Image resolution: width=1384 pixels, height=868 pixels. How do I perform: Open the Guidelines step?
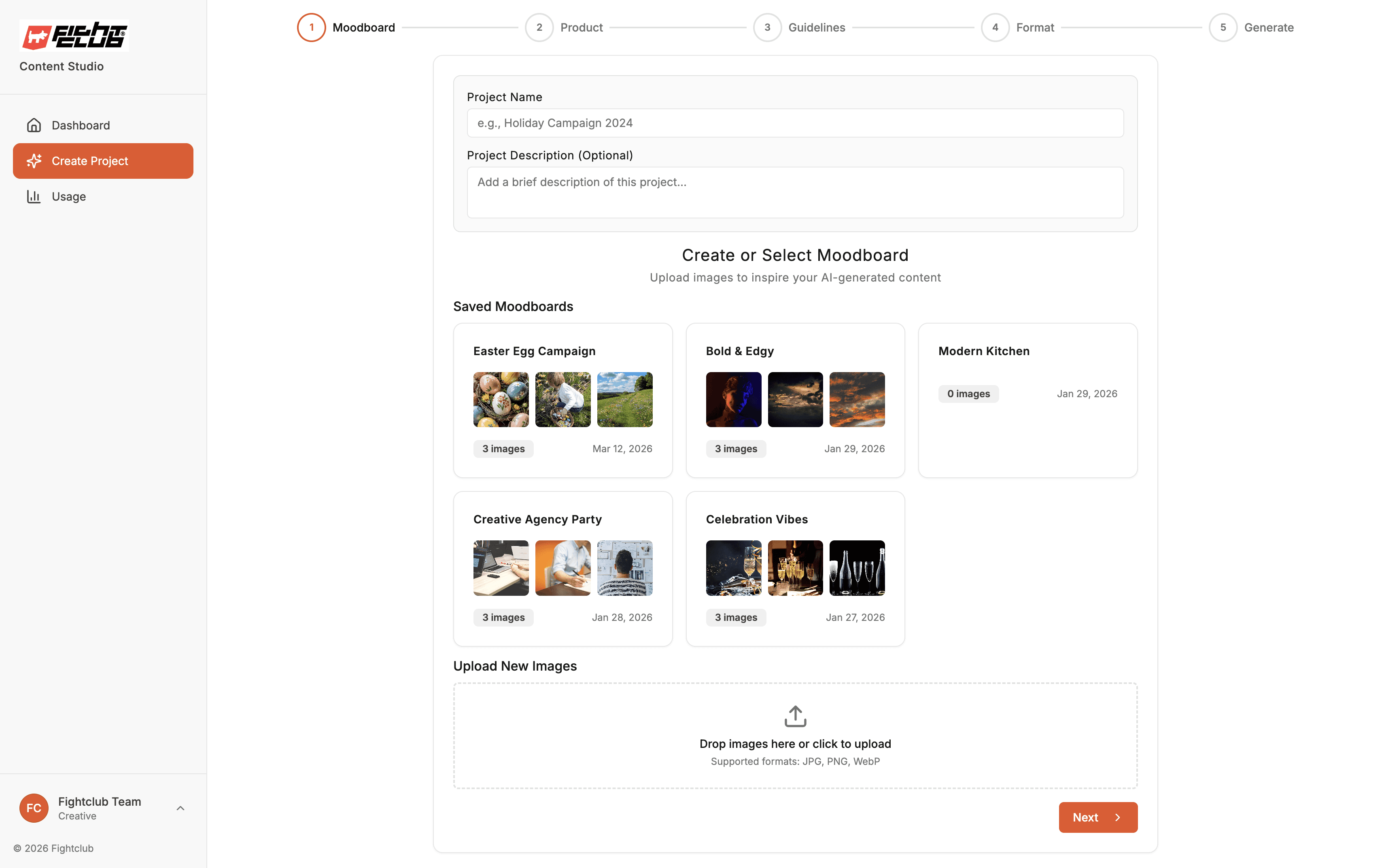point(816,28)
